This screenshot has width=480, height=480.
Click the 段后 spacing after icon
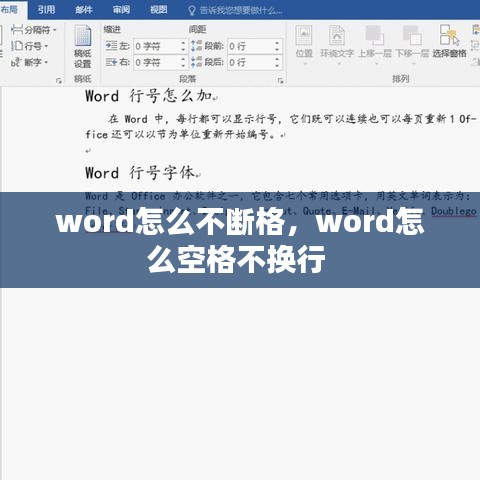click(x=197, y=62)
